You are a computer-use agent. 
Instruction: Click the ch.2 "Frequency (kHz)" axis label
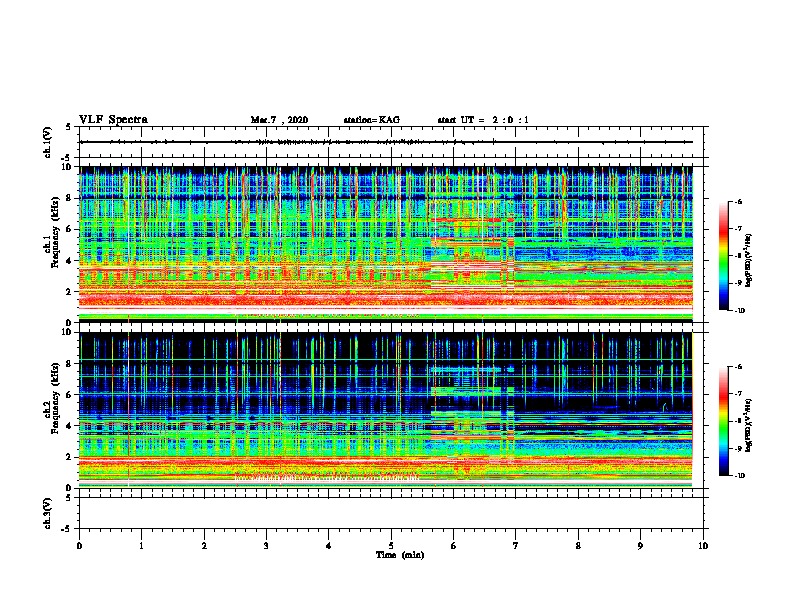56,398
